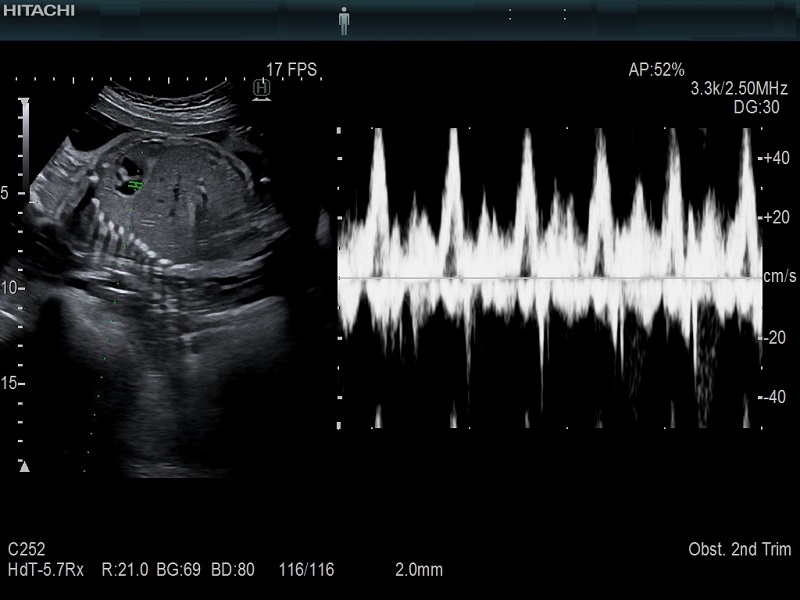
Task: Select the 2.0mm sample volume size
Action: pos(418,570)
